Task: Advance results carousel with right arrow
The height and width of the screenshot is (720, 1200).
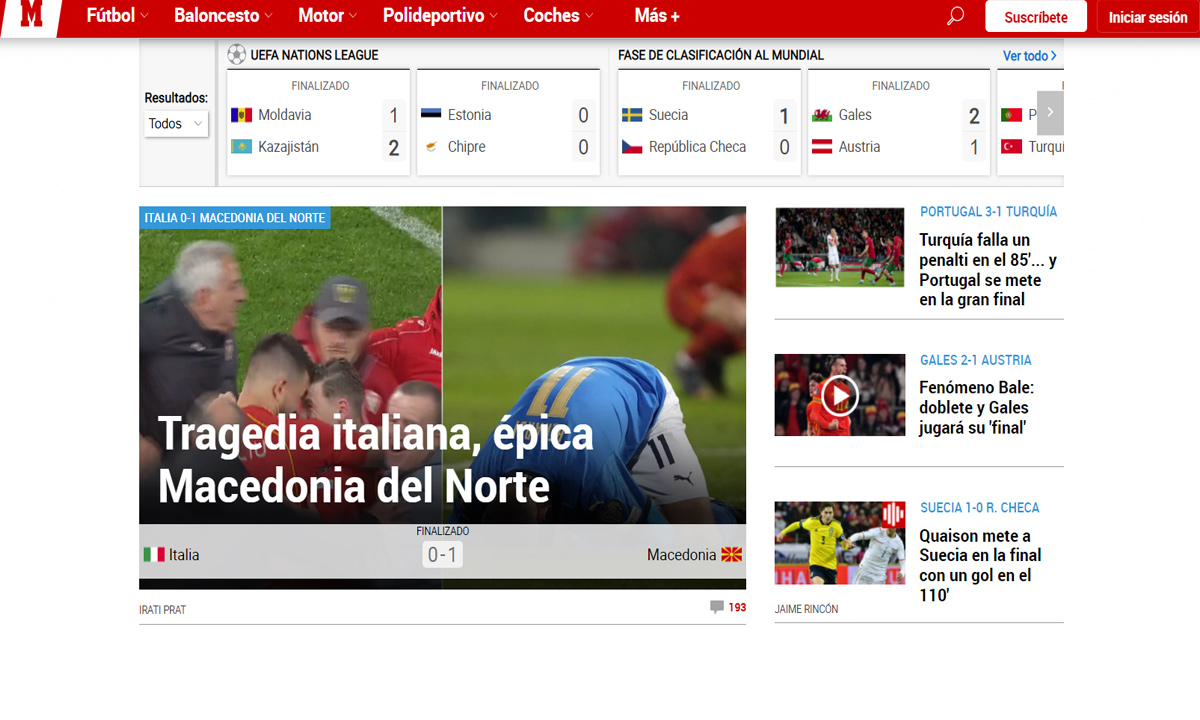Action: pos(1050,113)
